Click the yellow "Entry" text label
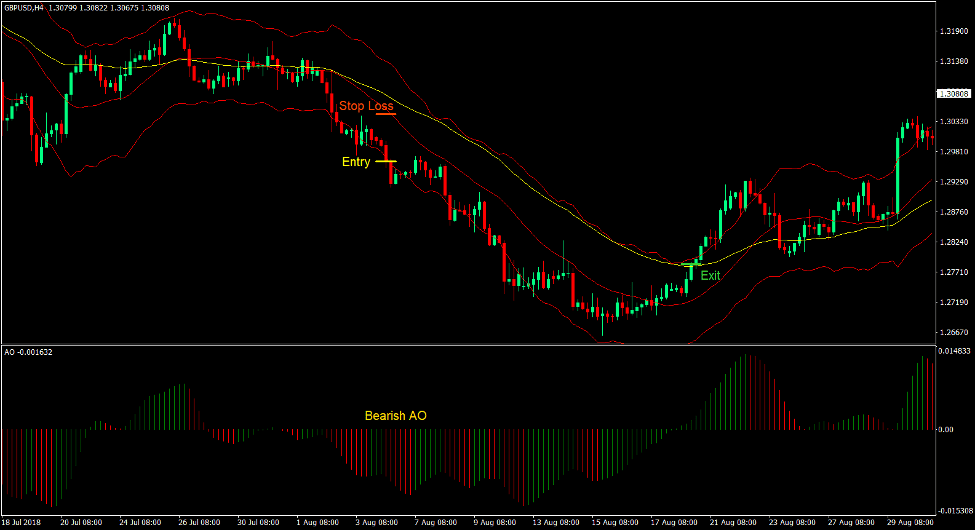The image size is (977, 531). pyautogui.click(x=356, y=162)
